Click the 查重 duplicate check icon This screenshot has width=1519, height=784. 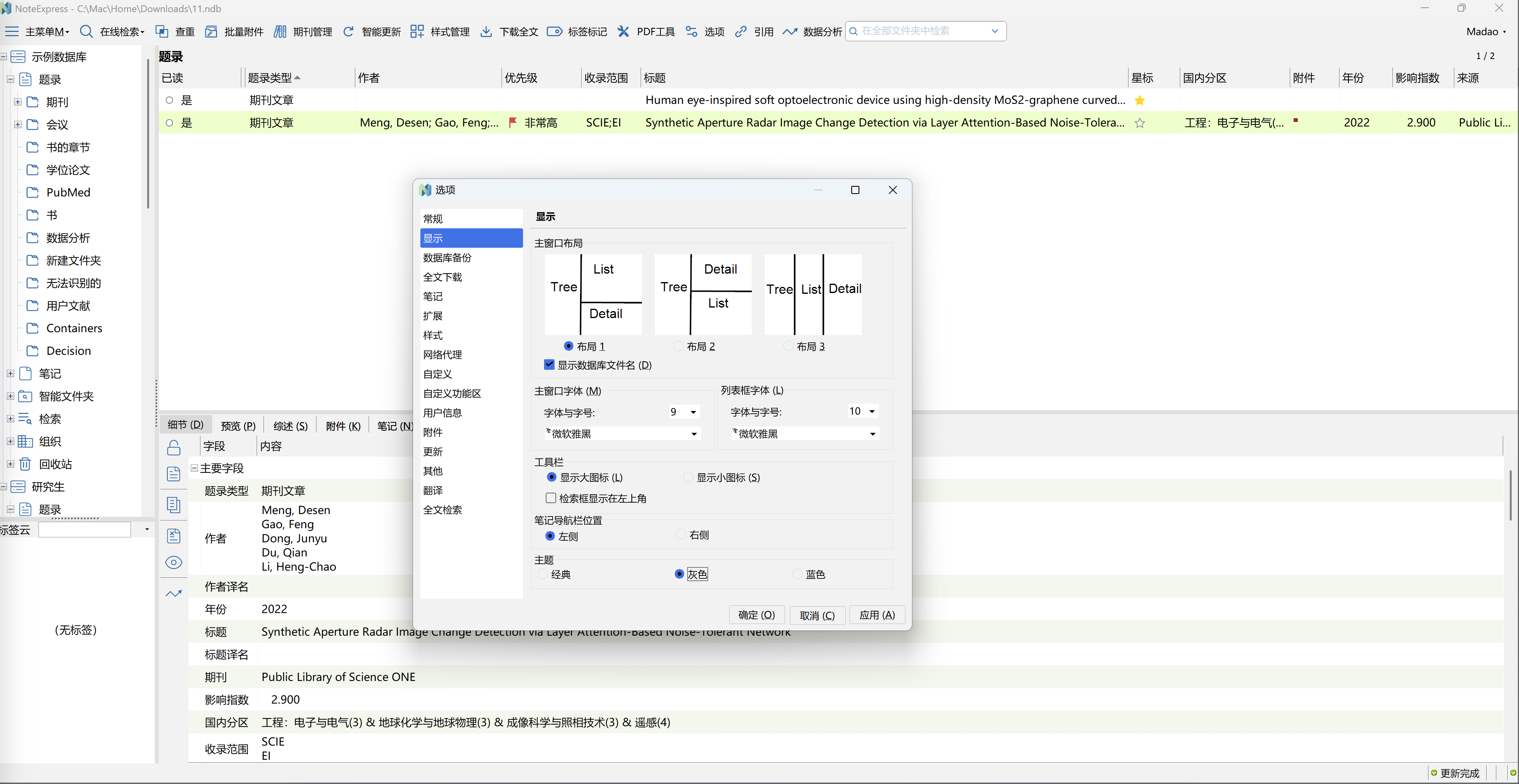pyautogui.click(x=162, y=31)
